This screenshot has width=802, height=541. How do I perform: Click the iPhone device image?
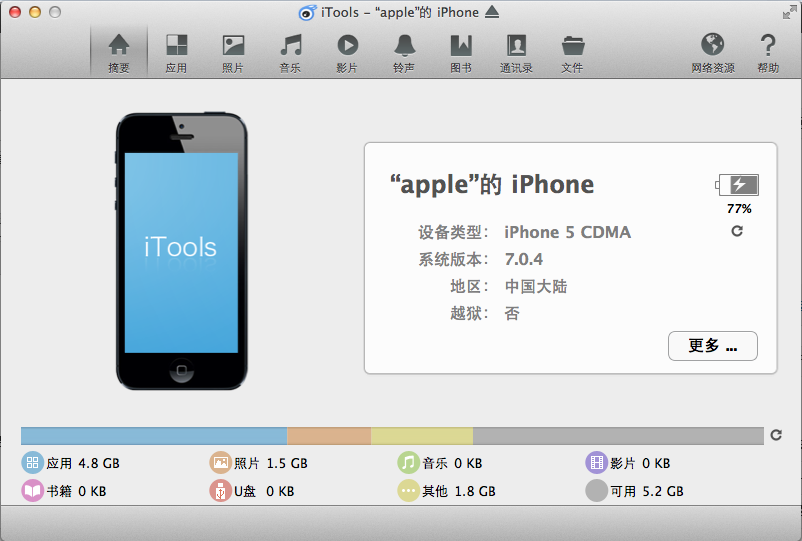[x=182, y=251]
